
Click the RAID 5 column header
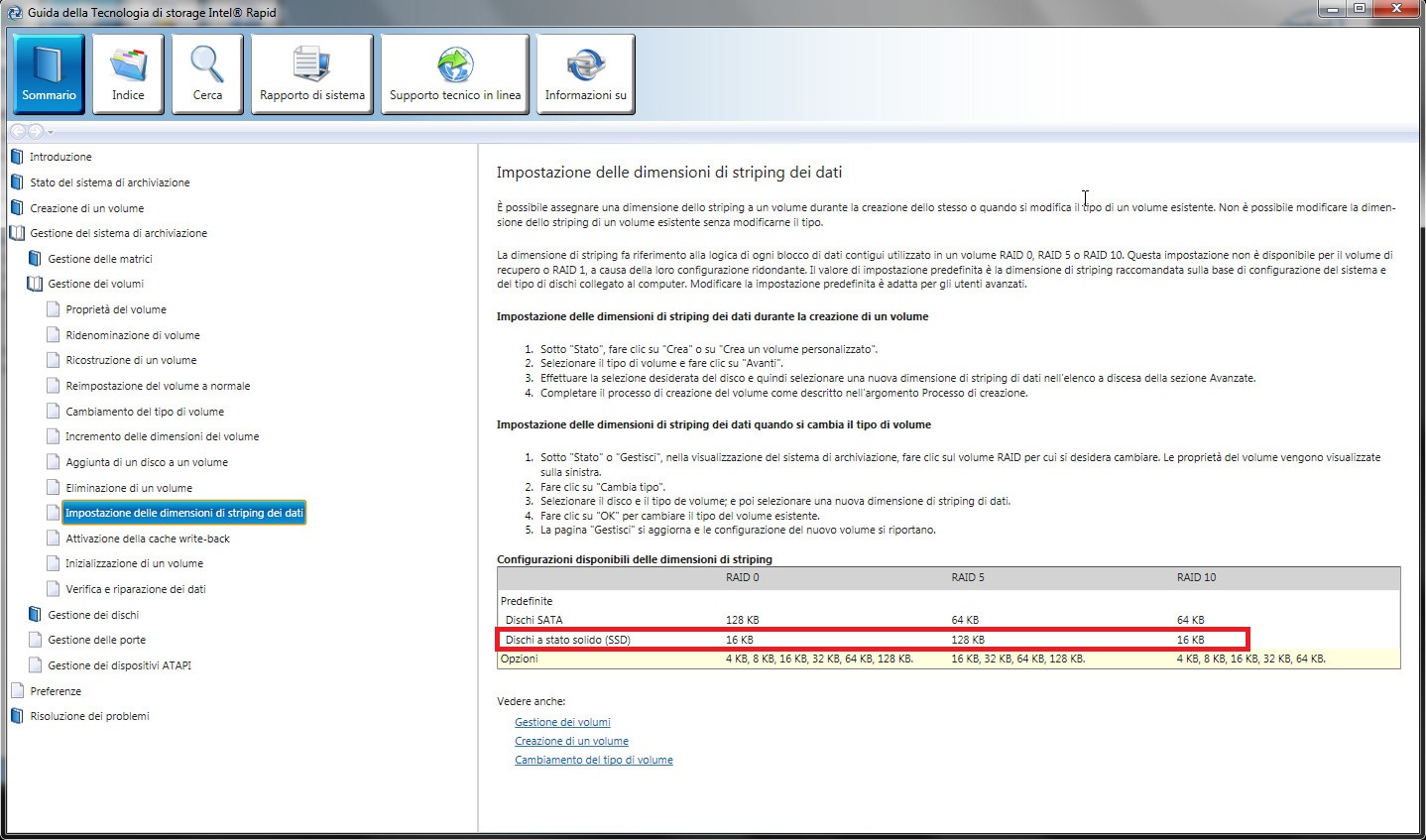click(x=968, y=577)
